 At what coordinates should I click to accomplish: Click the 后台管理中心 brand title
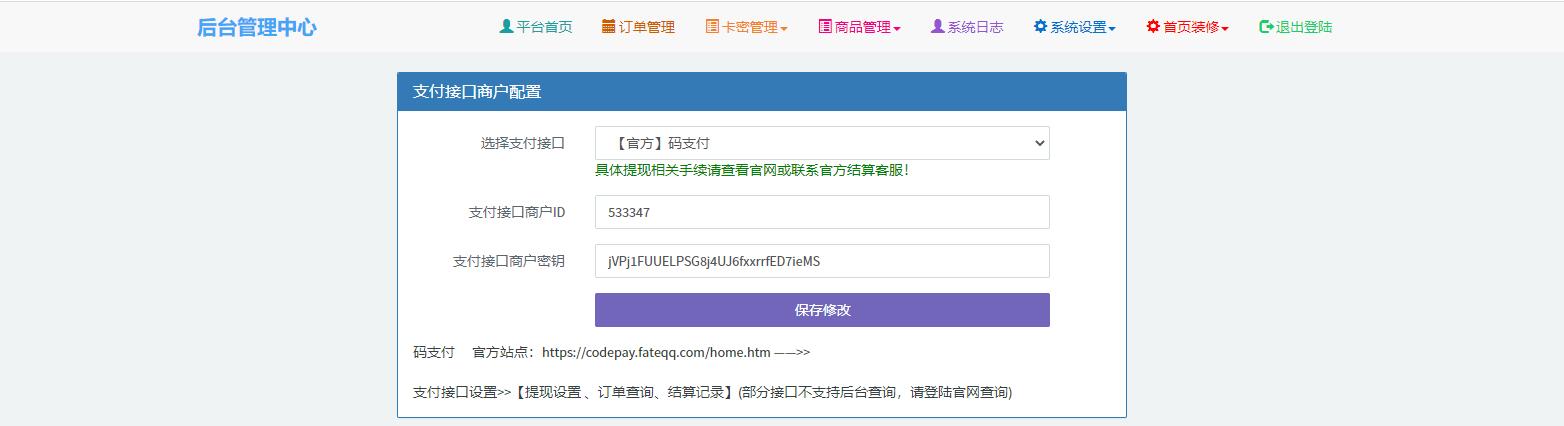pos(257,27)
